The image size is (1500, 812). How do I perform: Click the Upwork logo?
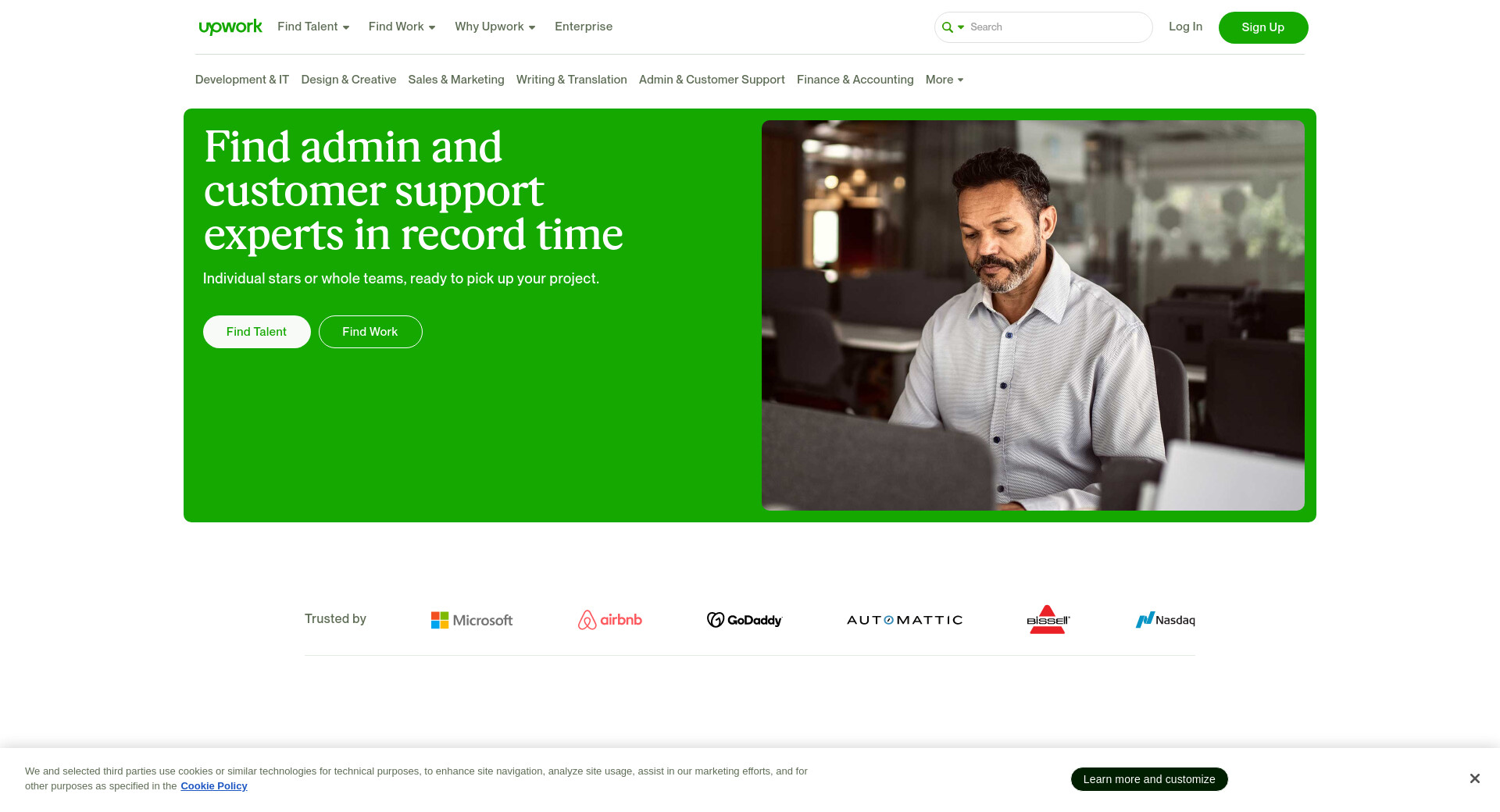click(x=230, y=27)
